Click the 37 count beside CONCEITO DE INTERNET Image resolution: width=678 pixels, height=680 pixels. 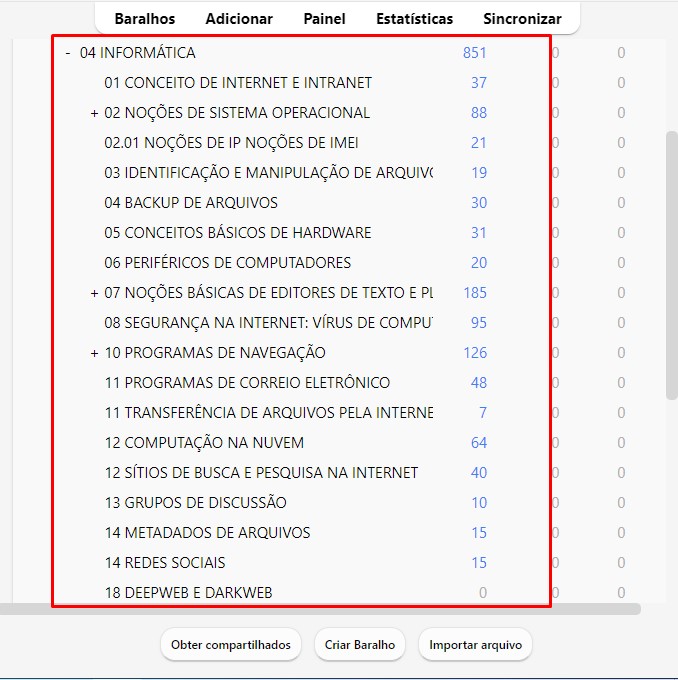(479, 83)
